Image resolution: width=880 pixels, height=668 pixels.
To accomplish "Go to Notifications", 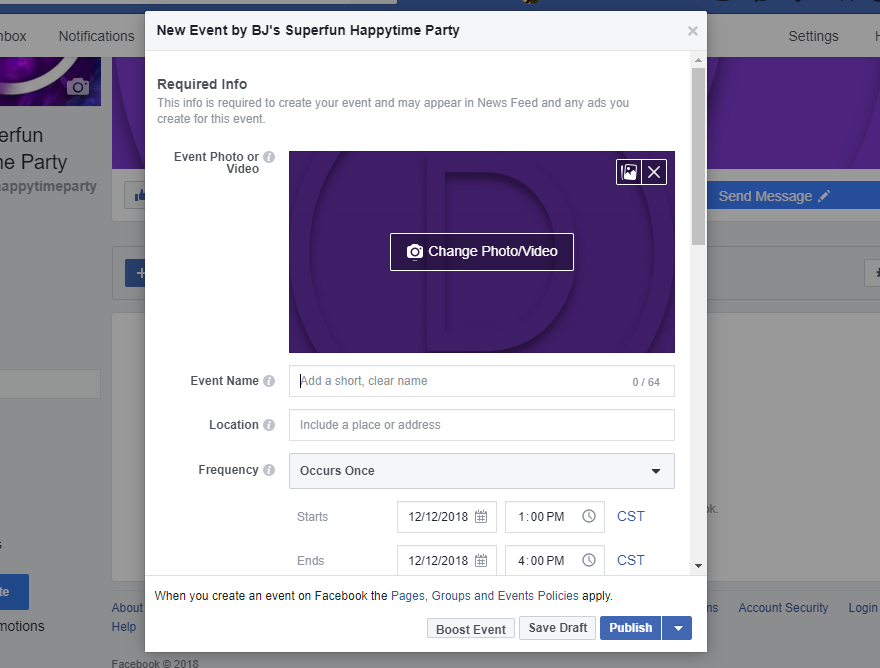I will (x=96, y=36).
